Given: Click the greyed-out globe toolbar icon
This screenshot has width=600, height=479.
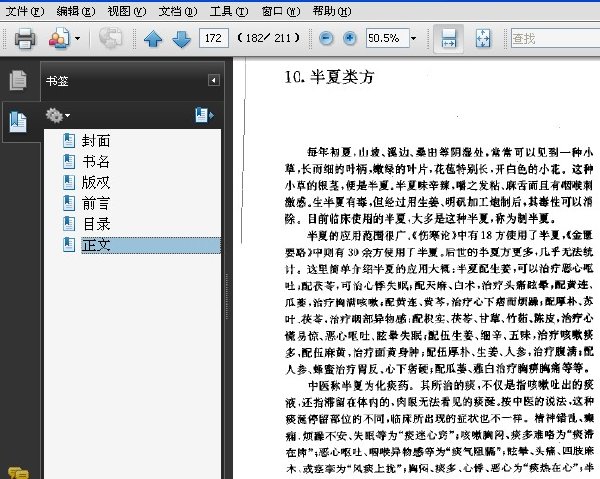Looking at the screenshot, I should click(111, 37).
